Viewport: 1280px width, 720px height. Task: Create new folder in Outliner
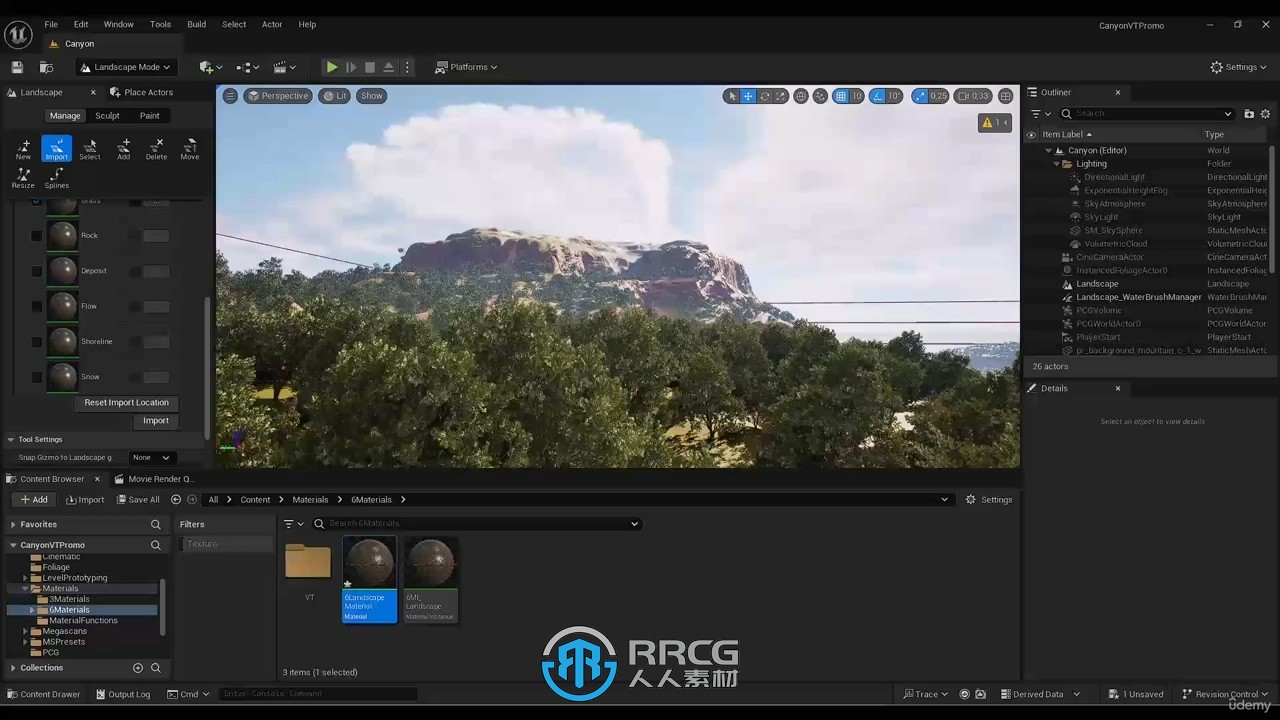(x=1249, y=114)
